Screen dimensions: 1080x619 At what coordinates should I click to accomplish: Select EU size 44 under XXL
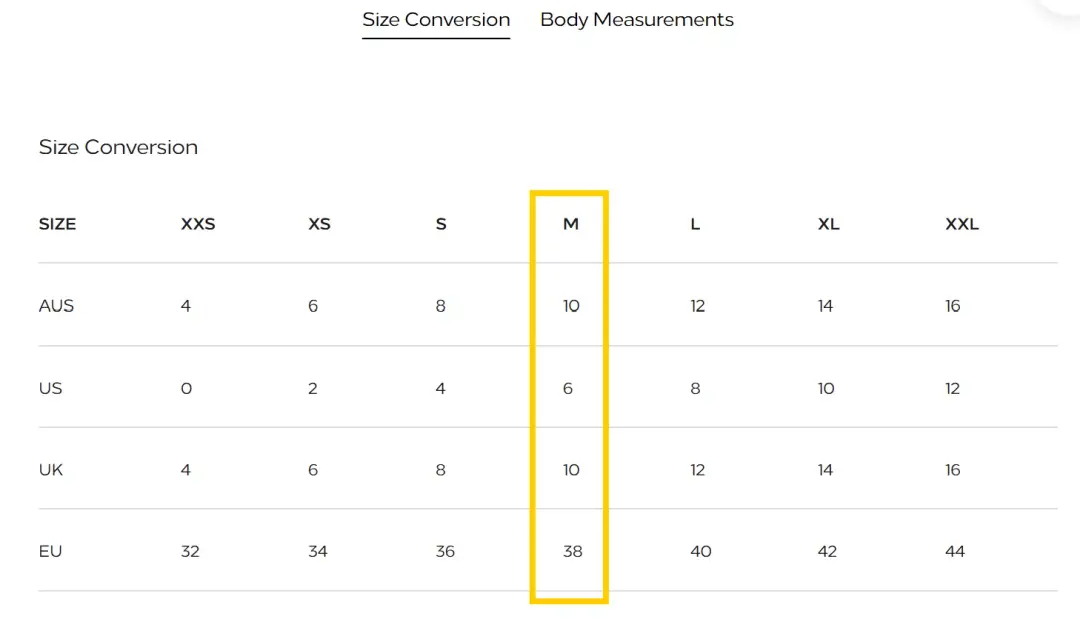955,551
